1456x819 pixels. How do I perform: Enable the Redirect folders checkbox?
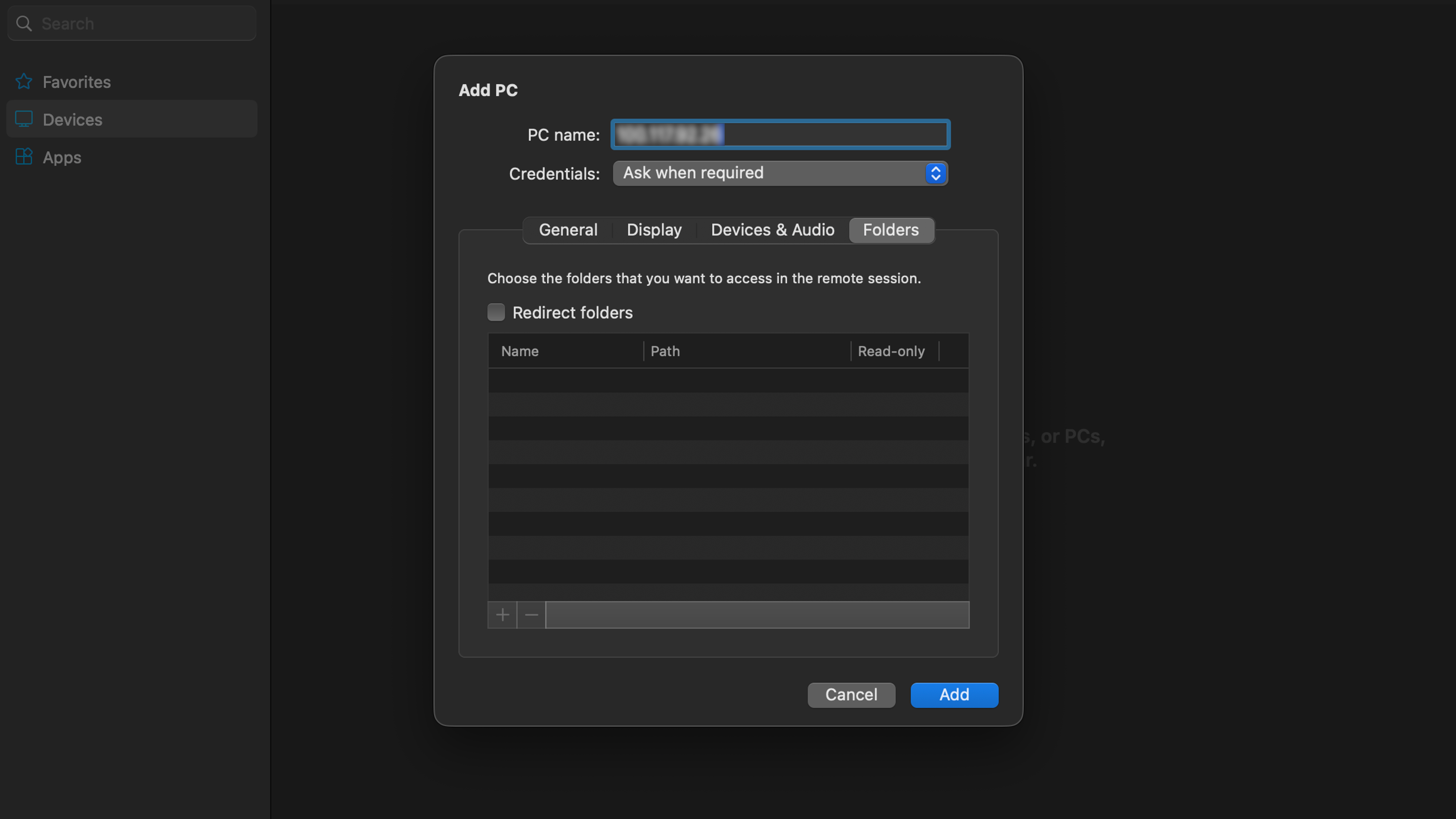pyautogui.click(x=496, y=312)
